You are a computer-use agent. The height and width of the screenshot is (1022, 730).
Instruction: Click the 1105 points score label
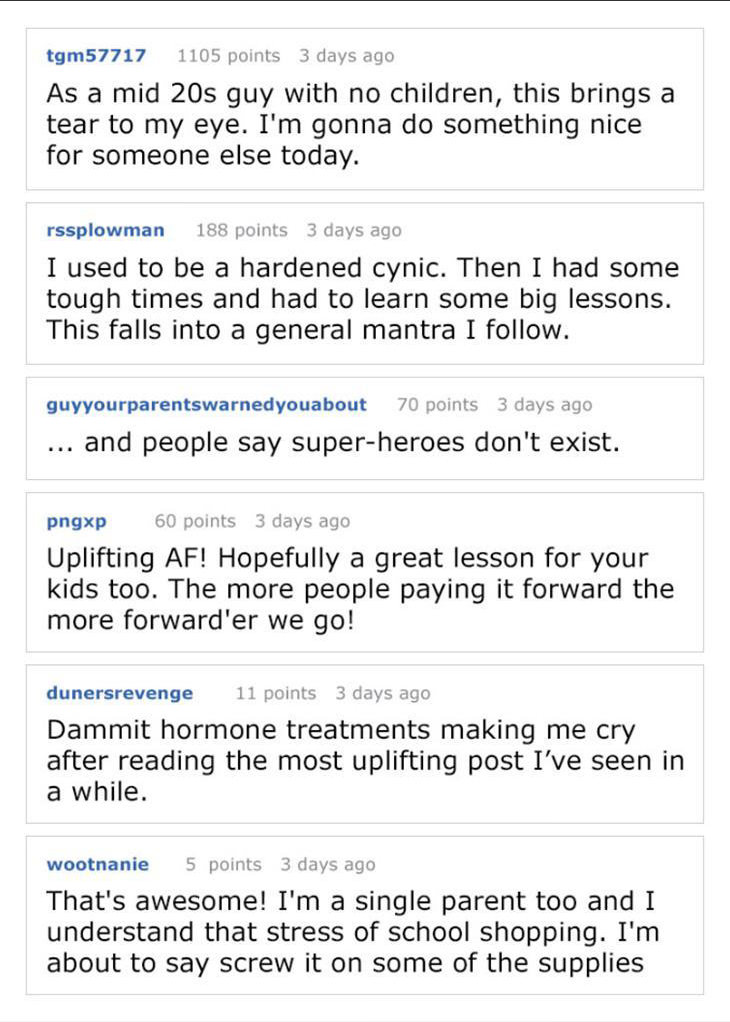pyautogui.click(x=229, y=55)
